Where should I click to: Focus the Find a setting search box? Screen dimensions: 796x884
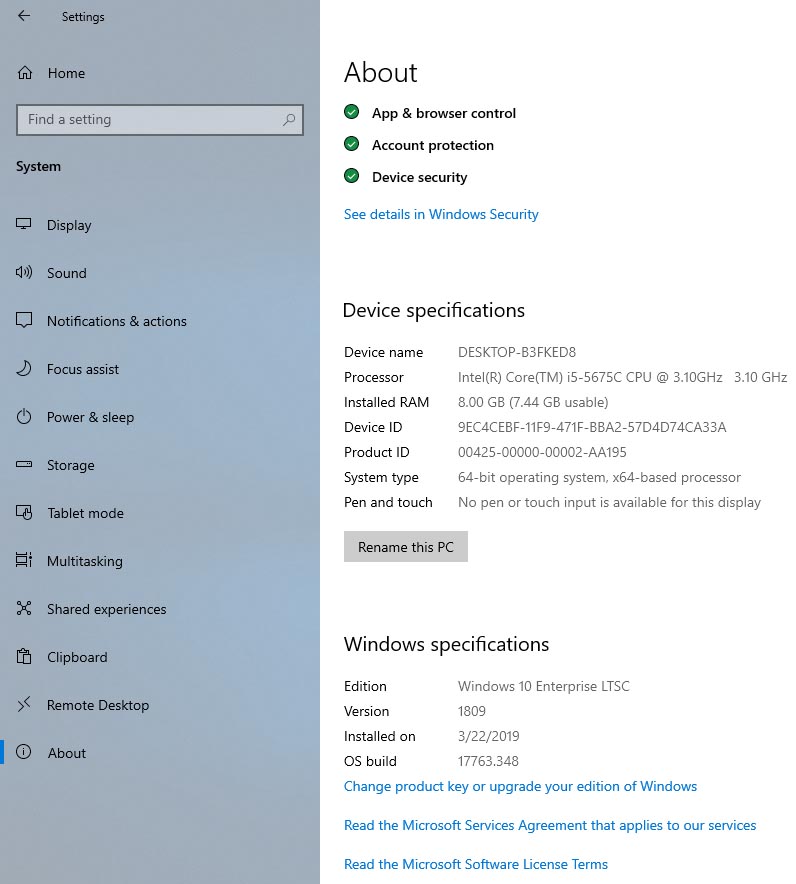(160, 120)
